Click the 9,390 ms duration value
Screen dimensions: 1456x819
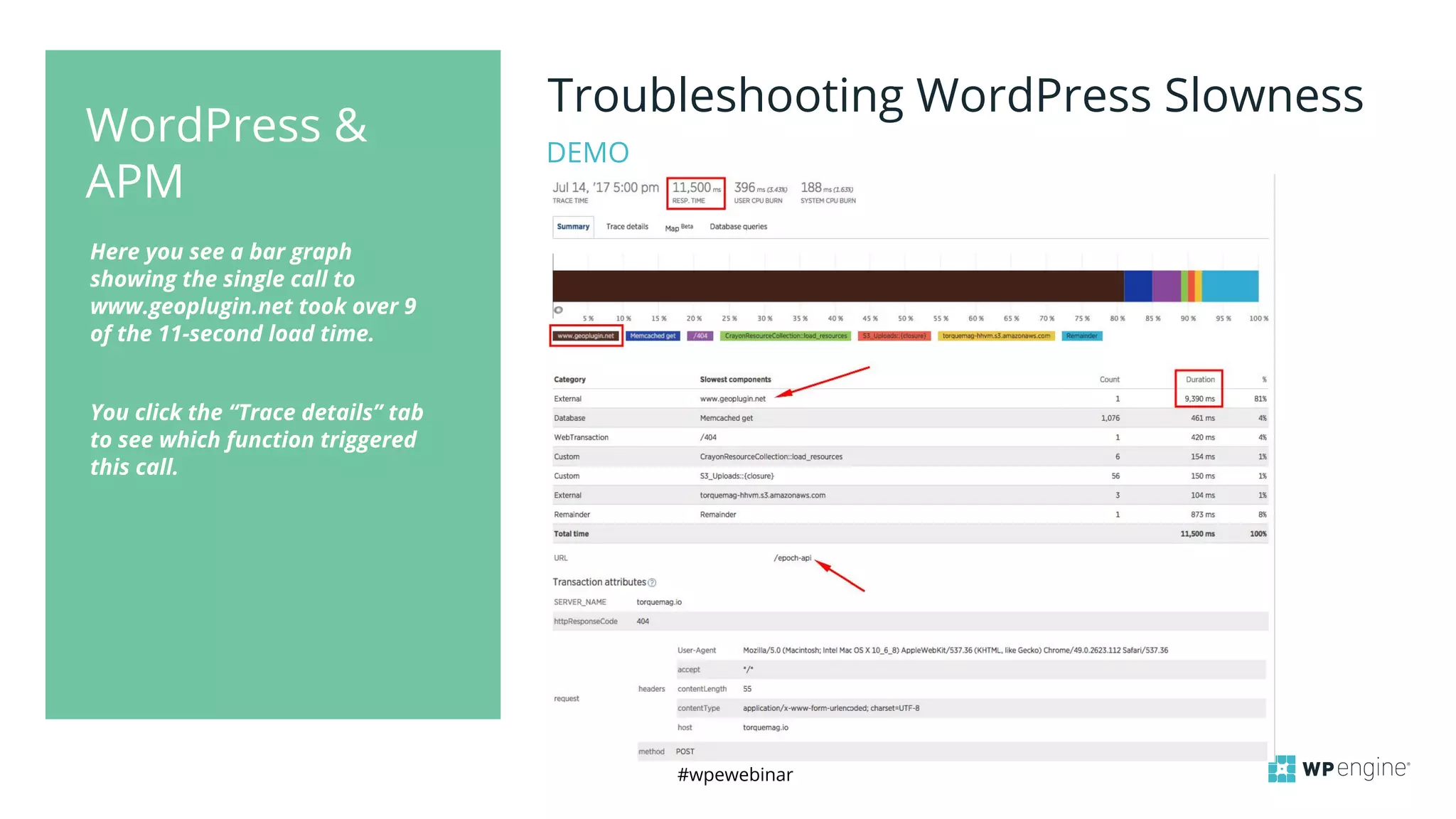click(x=1199, y=399)
